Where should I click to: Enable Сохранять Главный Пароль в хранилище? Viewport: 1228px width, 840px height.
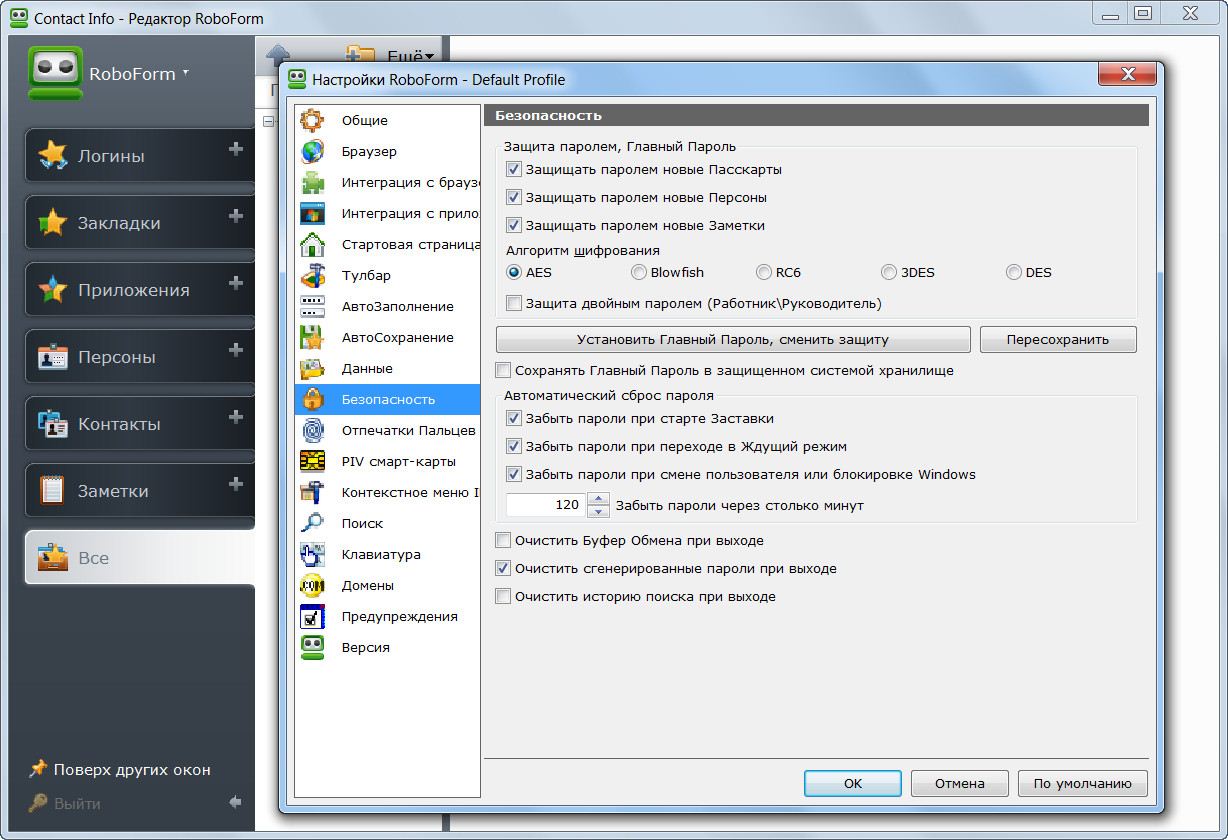coord(503,370)
